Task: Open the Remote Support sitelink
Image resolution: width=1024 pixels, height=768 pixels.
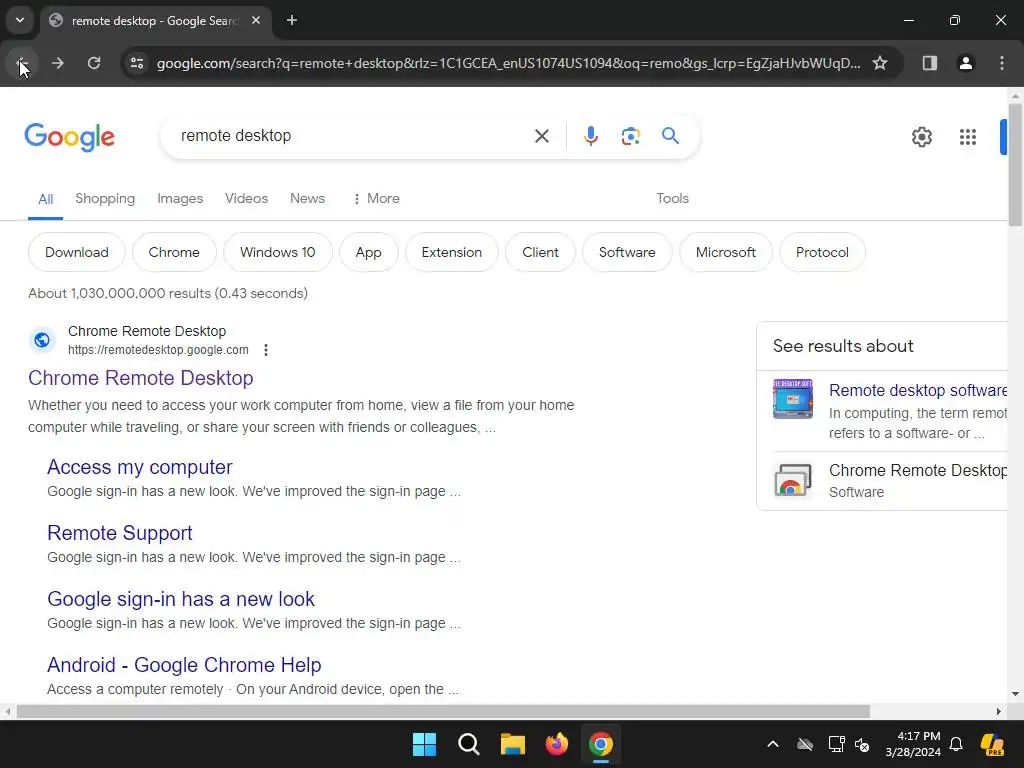Action: click(120, 534)
